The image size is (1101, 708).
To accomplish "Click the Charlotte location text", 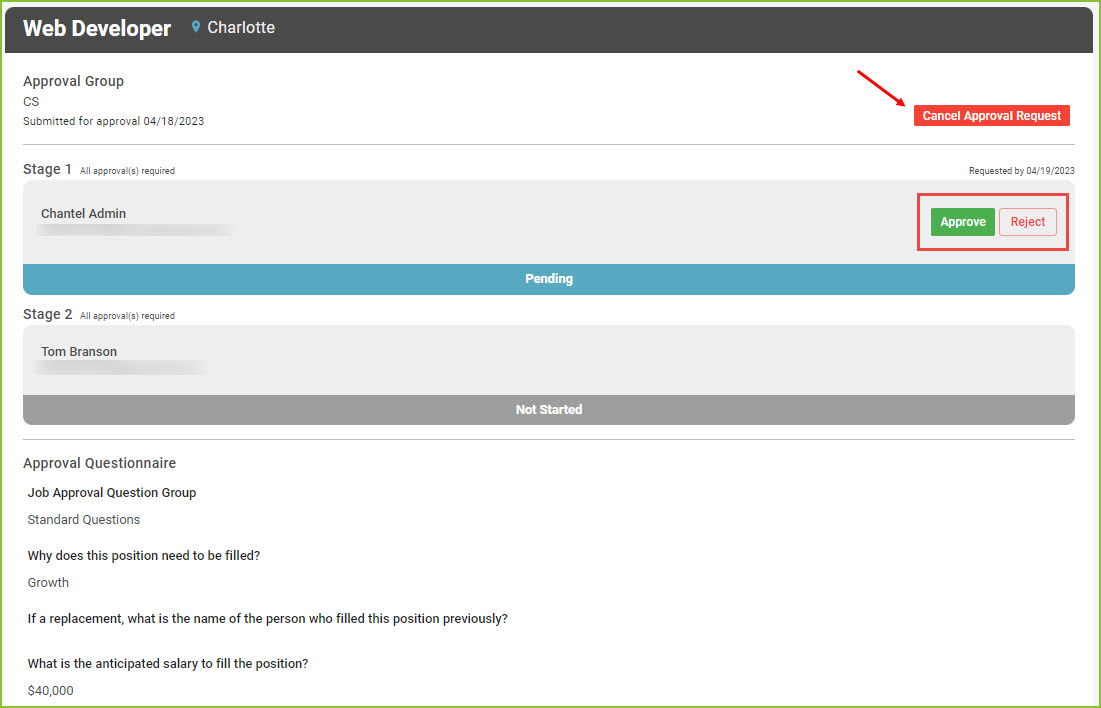I will pyautogui.click(x=241, y=27).
